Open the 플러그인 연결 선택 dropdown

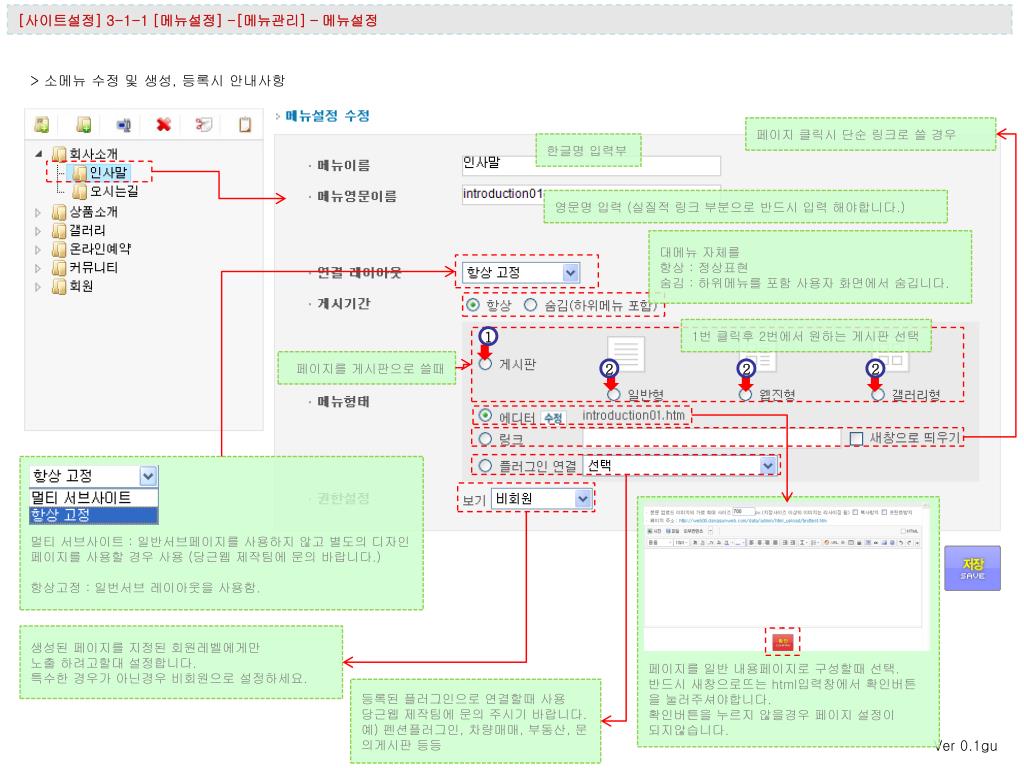click(680, 466)
